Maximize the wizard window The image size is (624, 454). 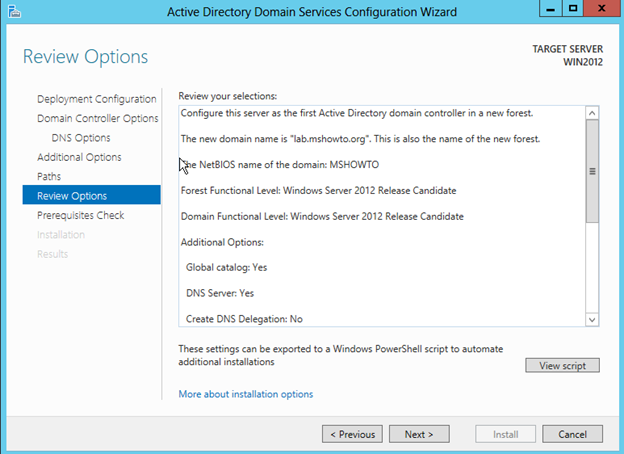[572, 9]
